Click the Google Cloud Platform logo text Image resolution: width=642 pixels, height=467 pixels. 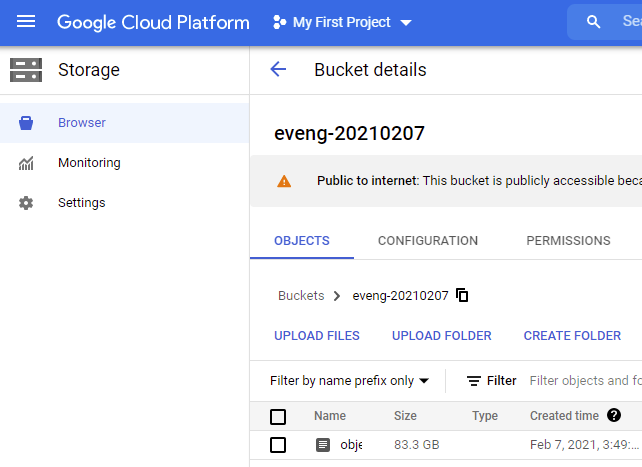click(x=153, y=23)
